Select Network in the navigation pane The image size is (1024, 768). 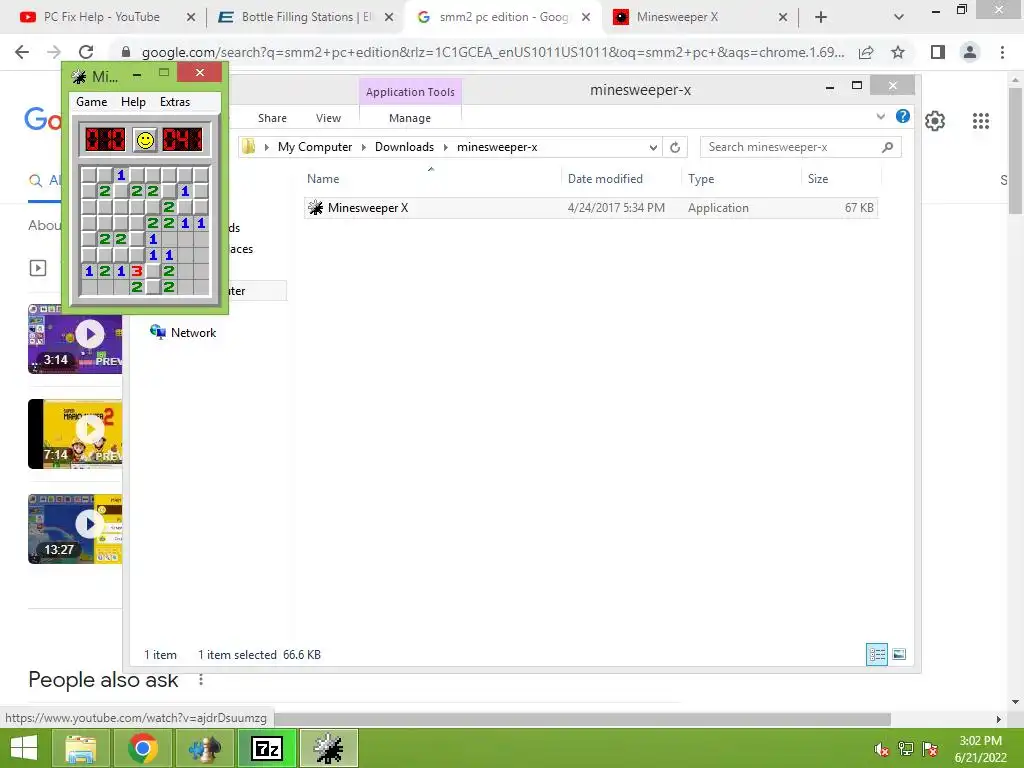193,332
